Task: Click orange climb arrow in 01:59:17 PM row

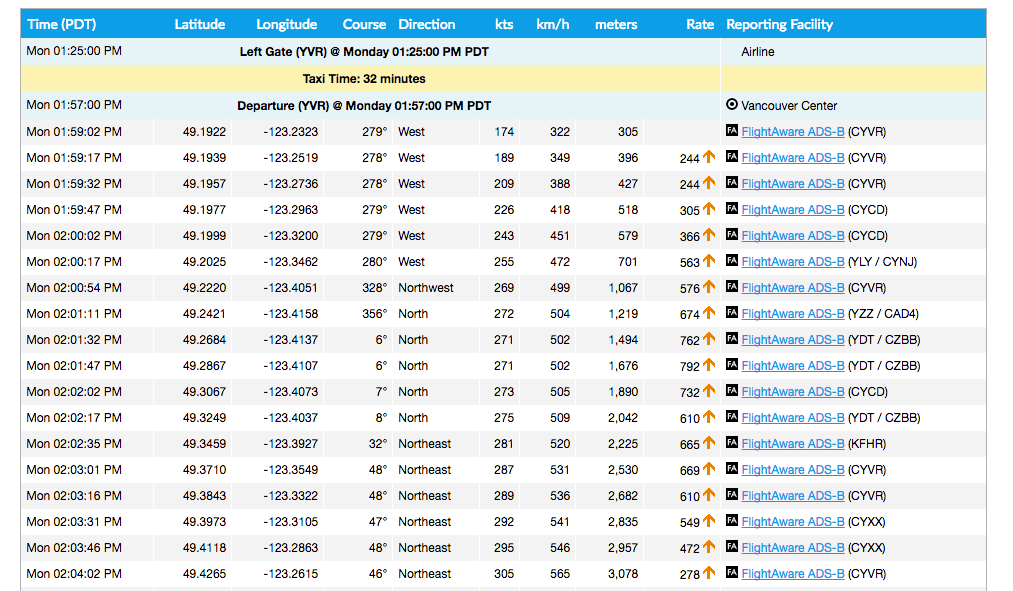Action: (x=709, y=157)
